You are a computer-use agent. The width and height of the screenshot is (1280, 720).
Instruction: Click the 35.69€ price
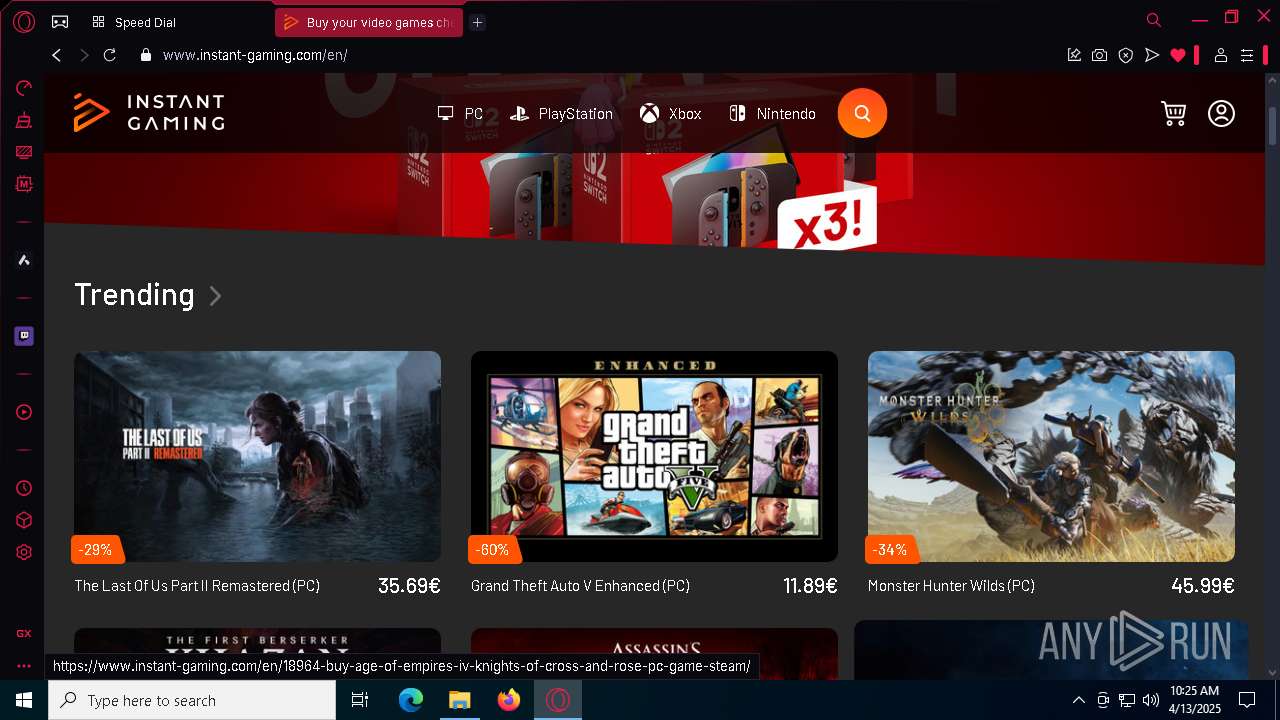click(x=409, y=586)
